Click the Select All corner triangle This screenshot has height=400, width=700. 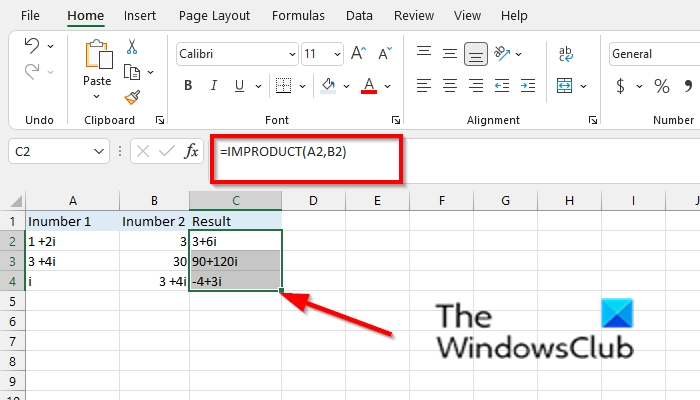click(16, 201)
